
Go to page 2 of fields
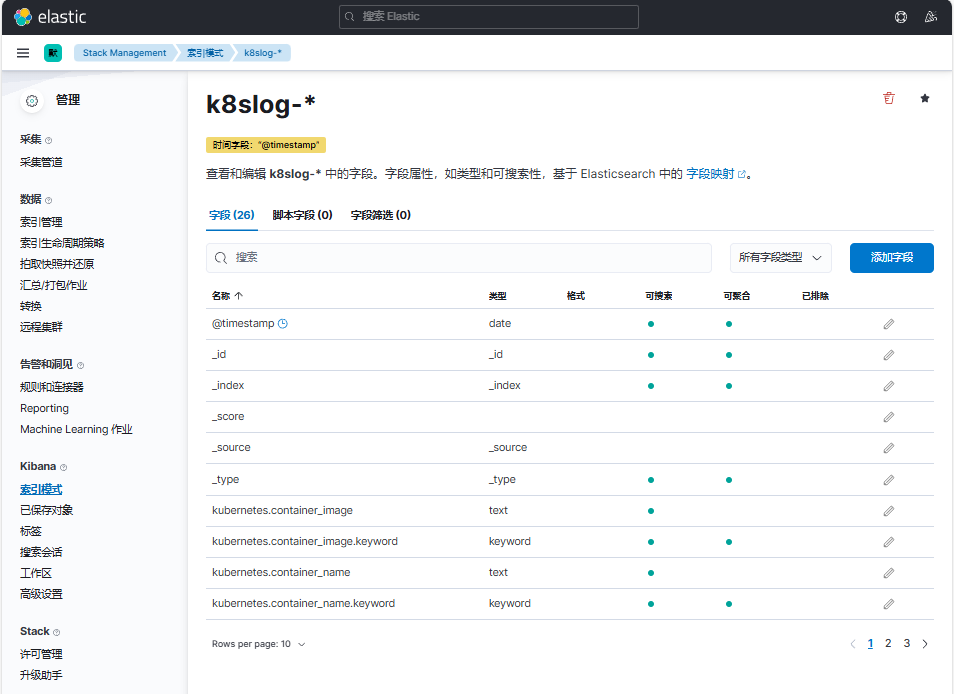click(x=888, y=644)
